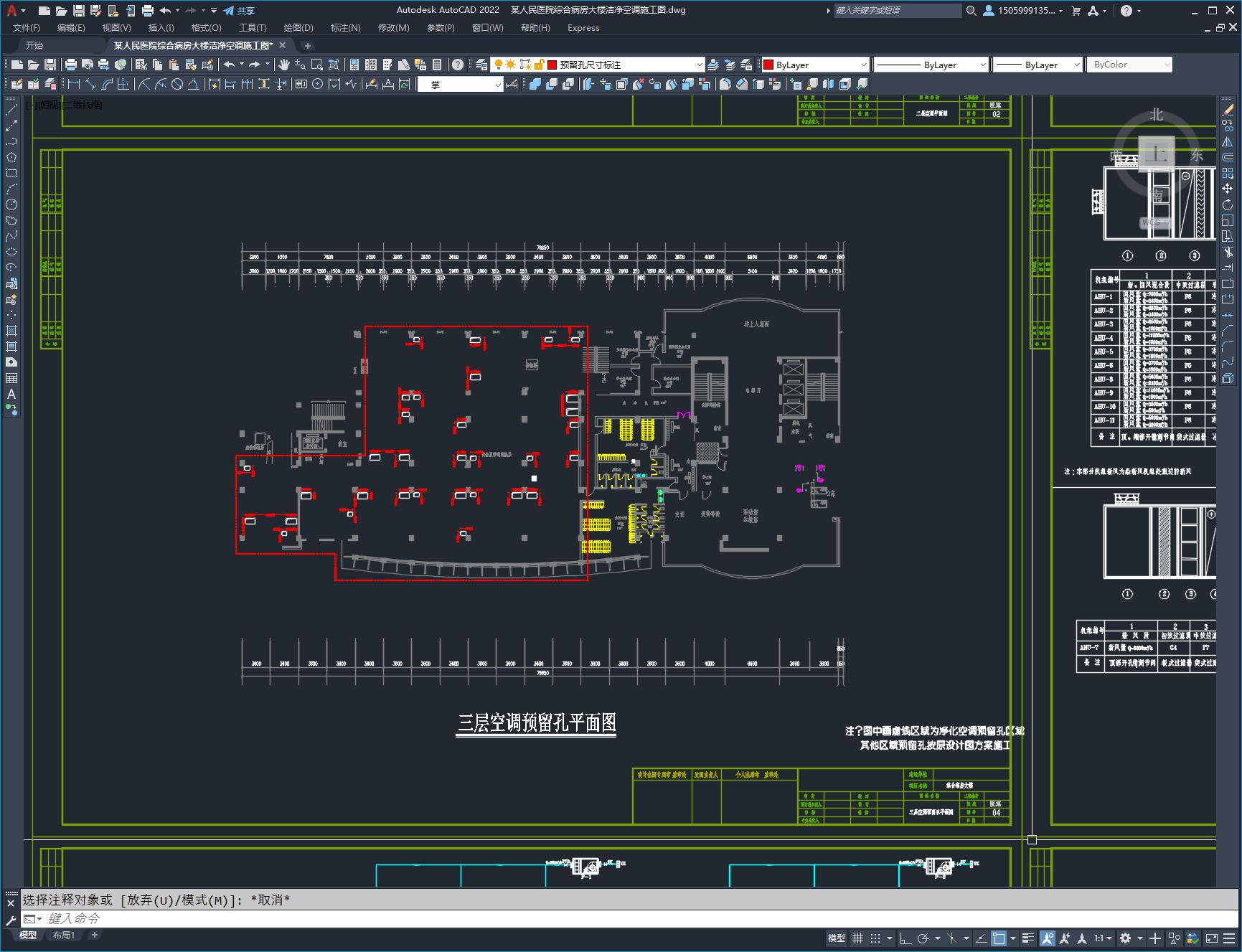Toggle snap mode dots in status bar
This screenshot has height=952, width=1242.
coord(875,938)
